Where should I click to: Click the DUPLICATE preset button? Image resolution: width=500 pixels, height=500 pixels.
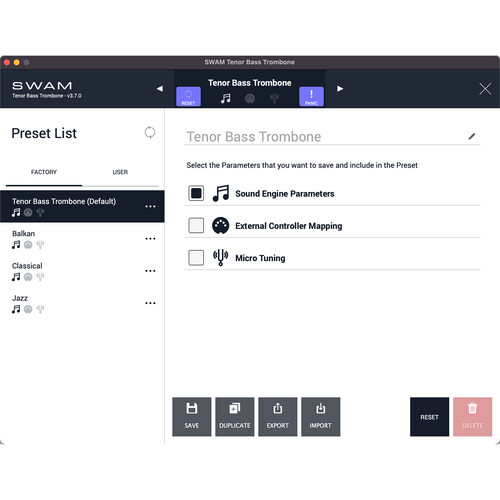(x=235, y=417)
